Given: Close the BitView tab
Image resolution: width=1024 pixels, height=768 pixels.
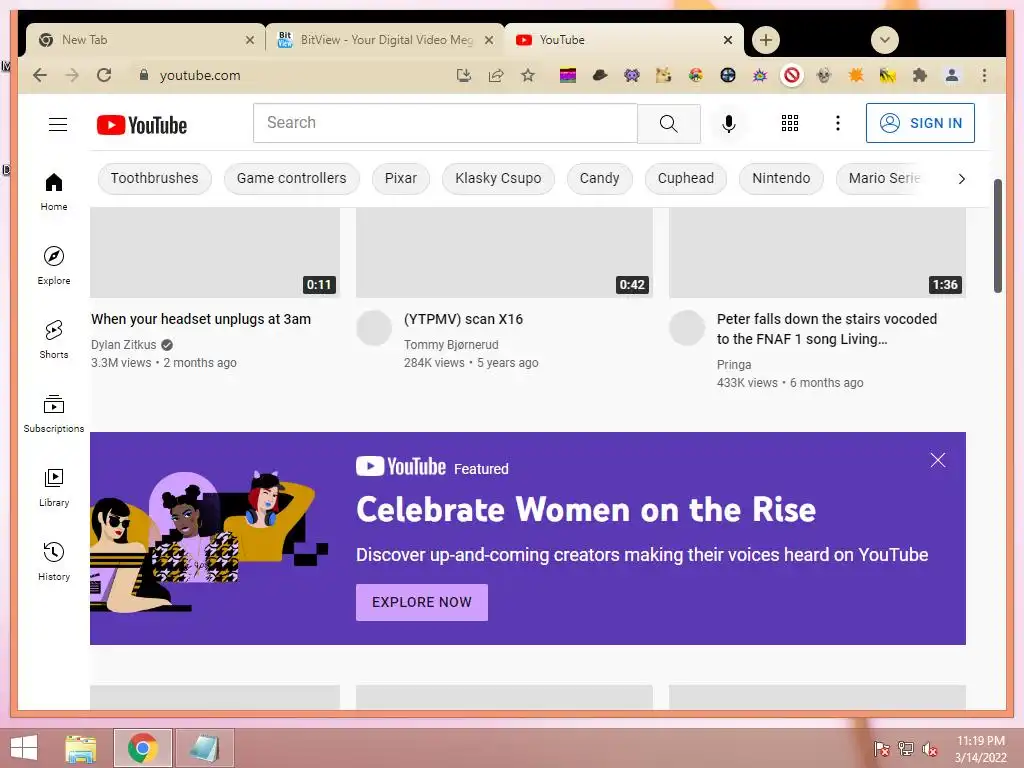Looking at the screenshot, I should [488, 40].
